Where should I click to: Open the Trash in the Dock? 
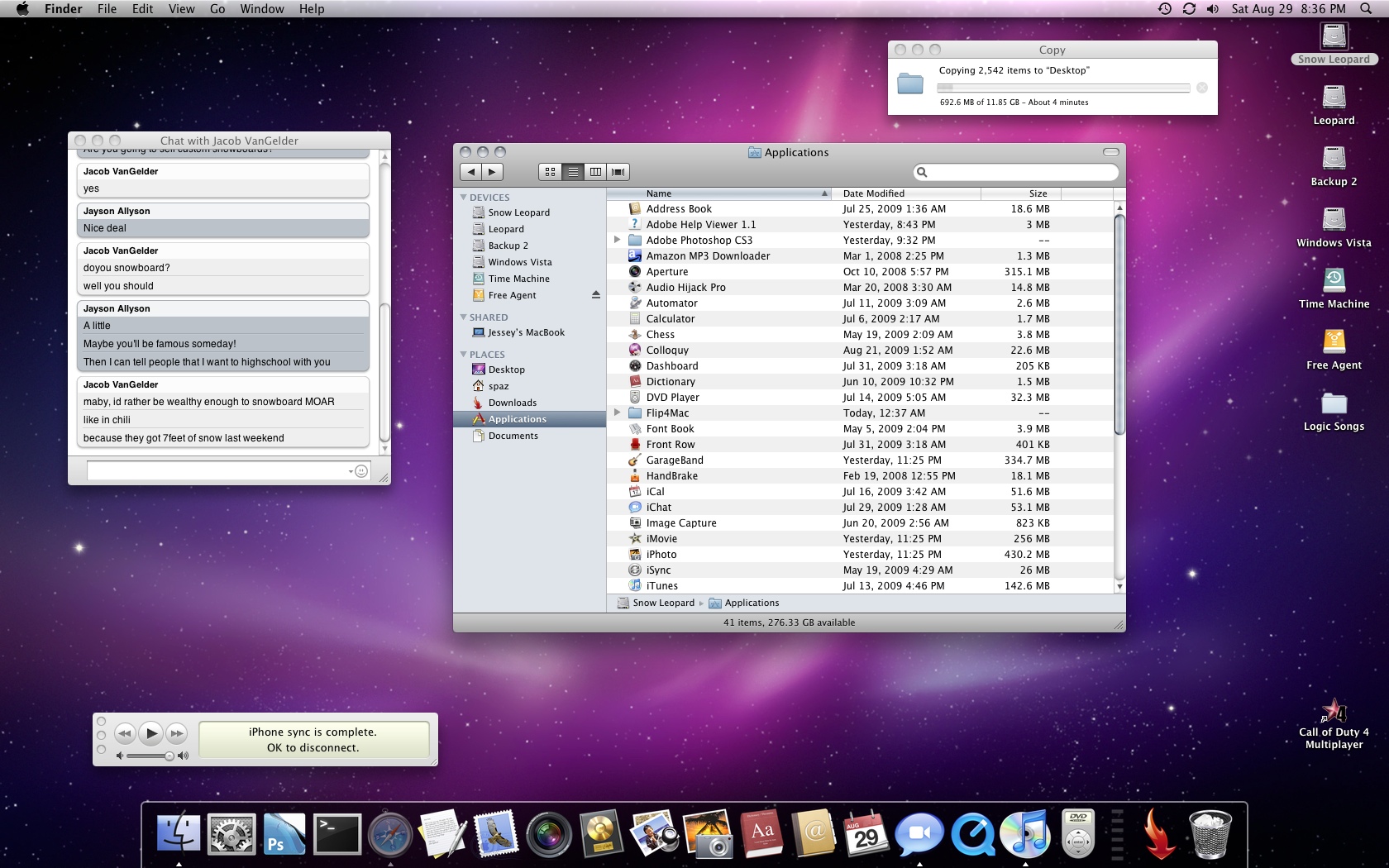1210,834
